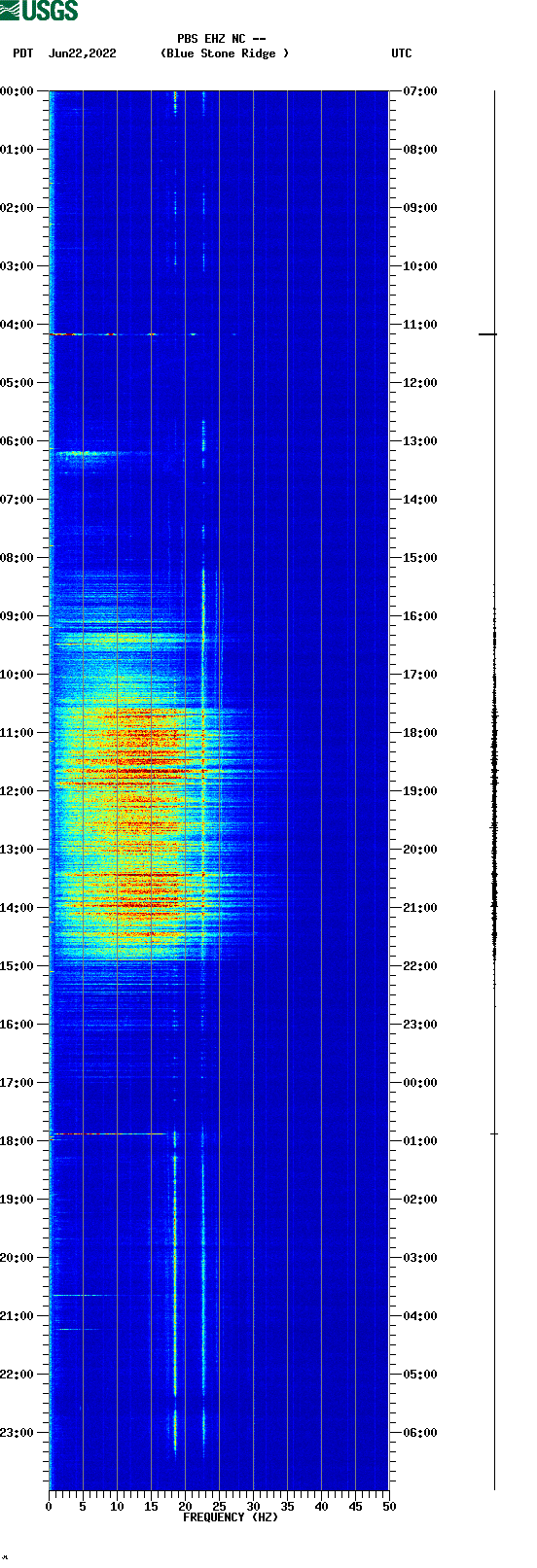Screen dimensions: 537x1568
Task: Click the 11:00 PDT time label
Action: pos(18,733)
